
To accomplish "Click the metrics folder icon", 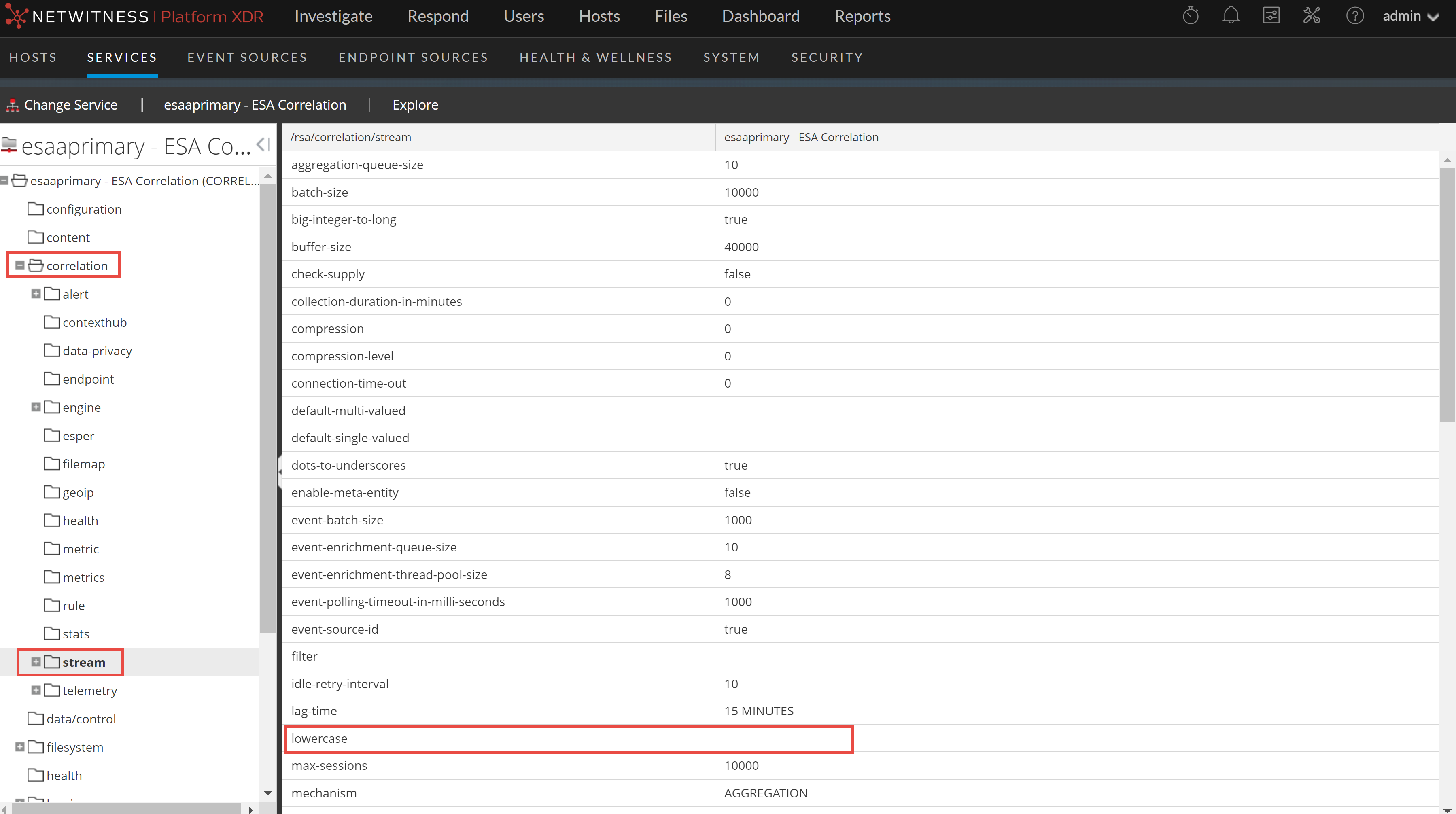I will 52,577.
